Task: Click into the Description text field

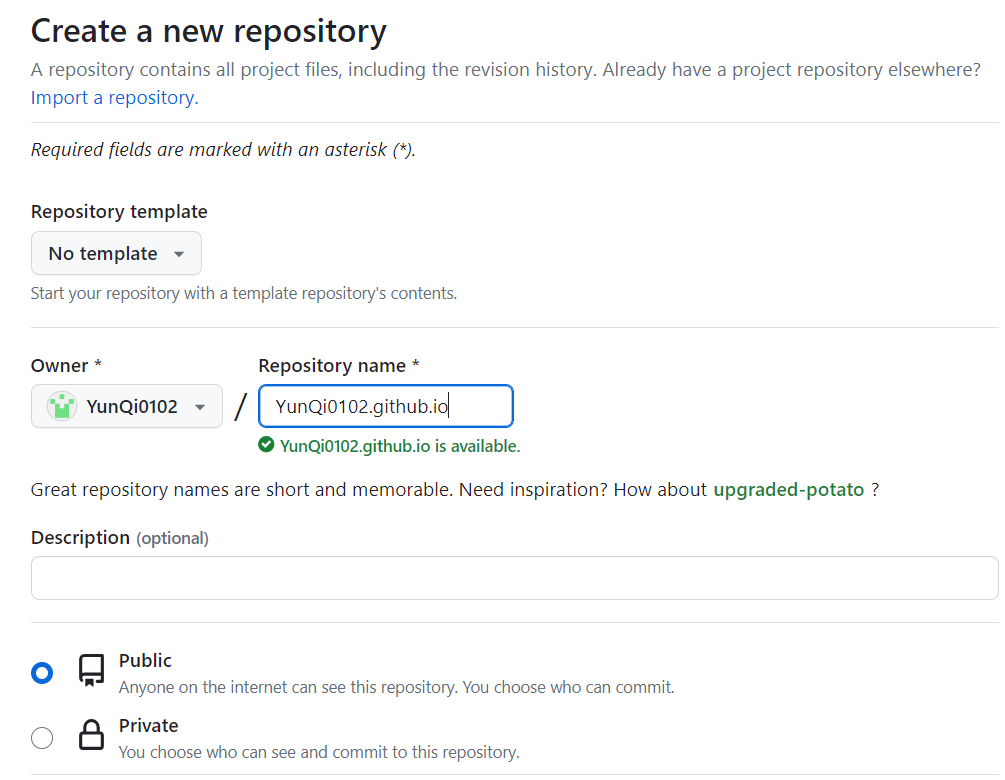Action: coord(514,578)
